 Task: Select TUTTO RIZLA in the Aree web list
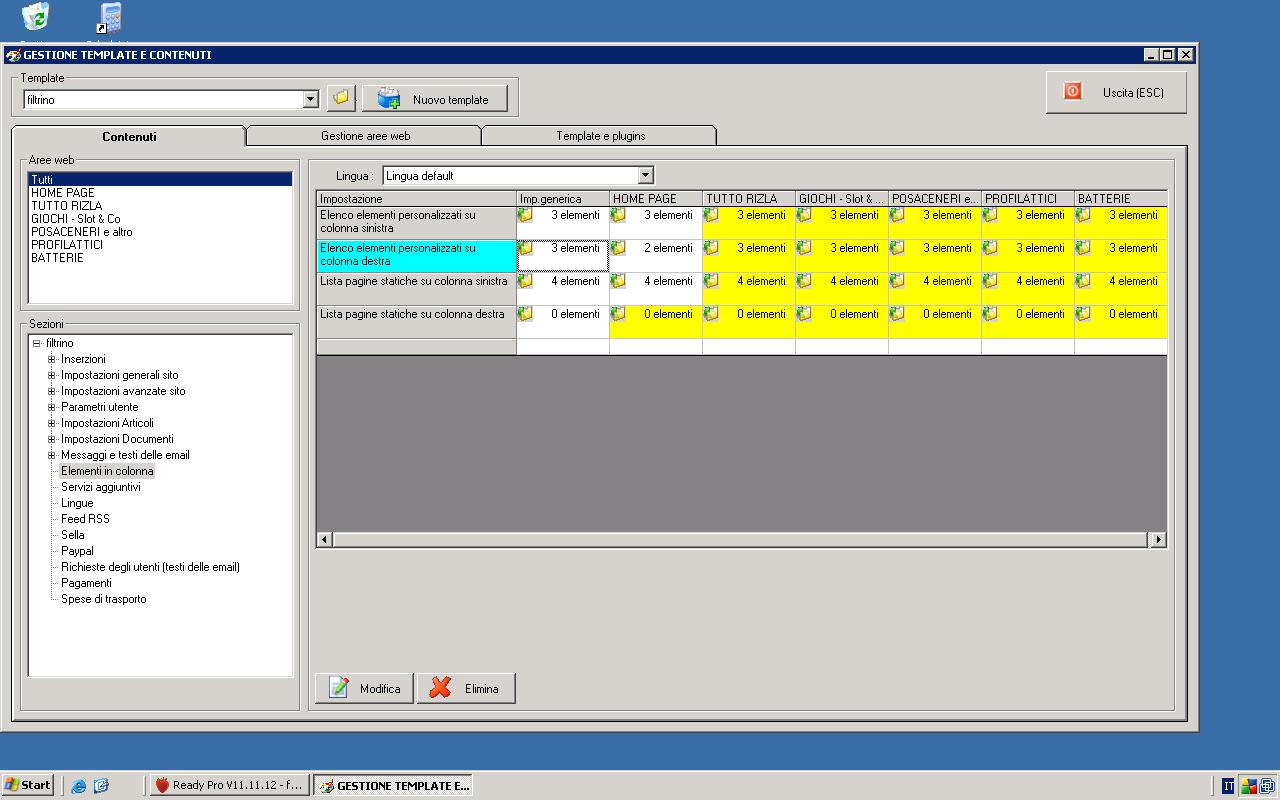(x=160, y=206)
